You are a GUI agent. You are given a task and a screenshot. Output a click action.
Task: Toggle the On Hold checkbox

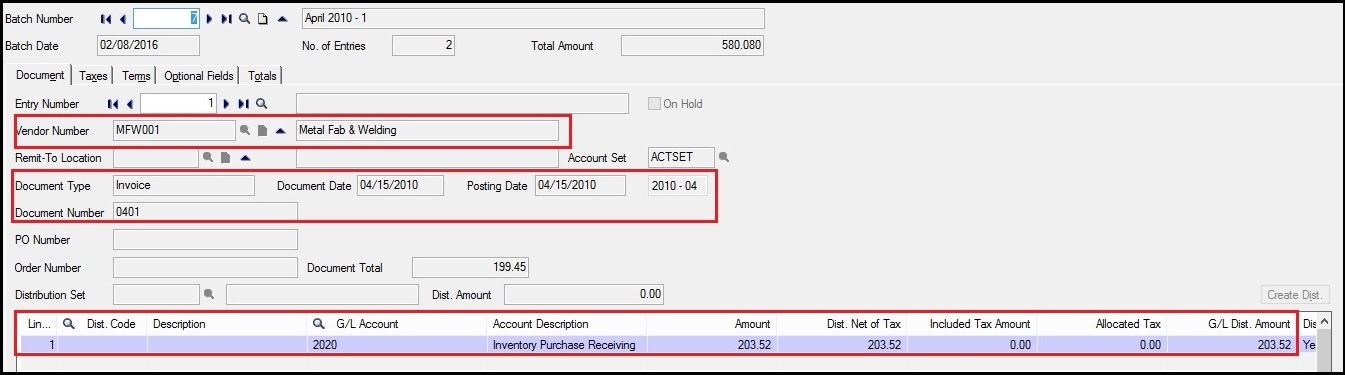pos(655,103)
